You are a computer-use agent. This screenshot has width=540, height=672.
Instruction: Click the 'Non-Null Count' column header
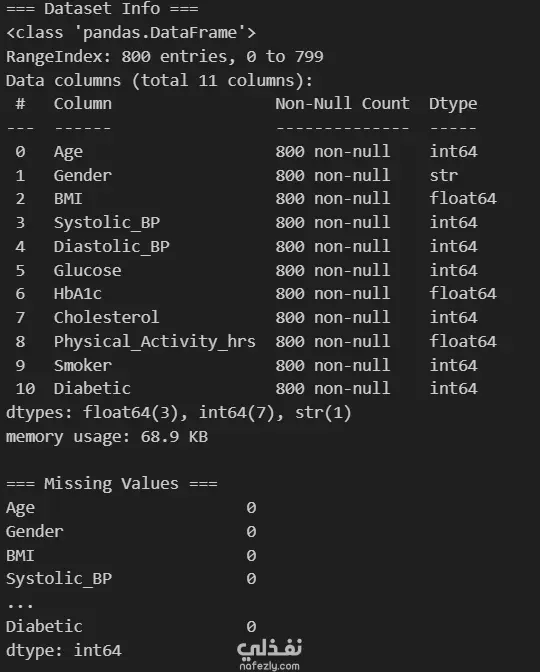342,103
